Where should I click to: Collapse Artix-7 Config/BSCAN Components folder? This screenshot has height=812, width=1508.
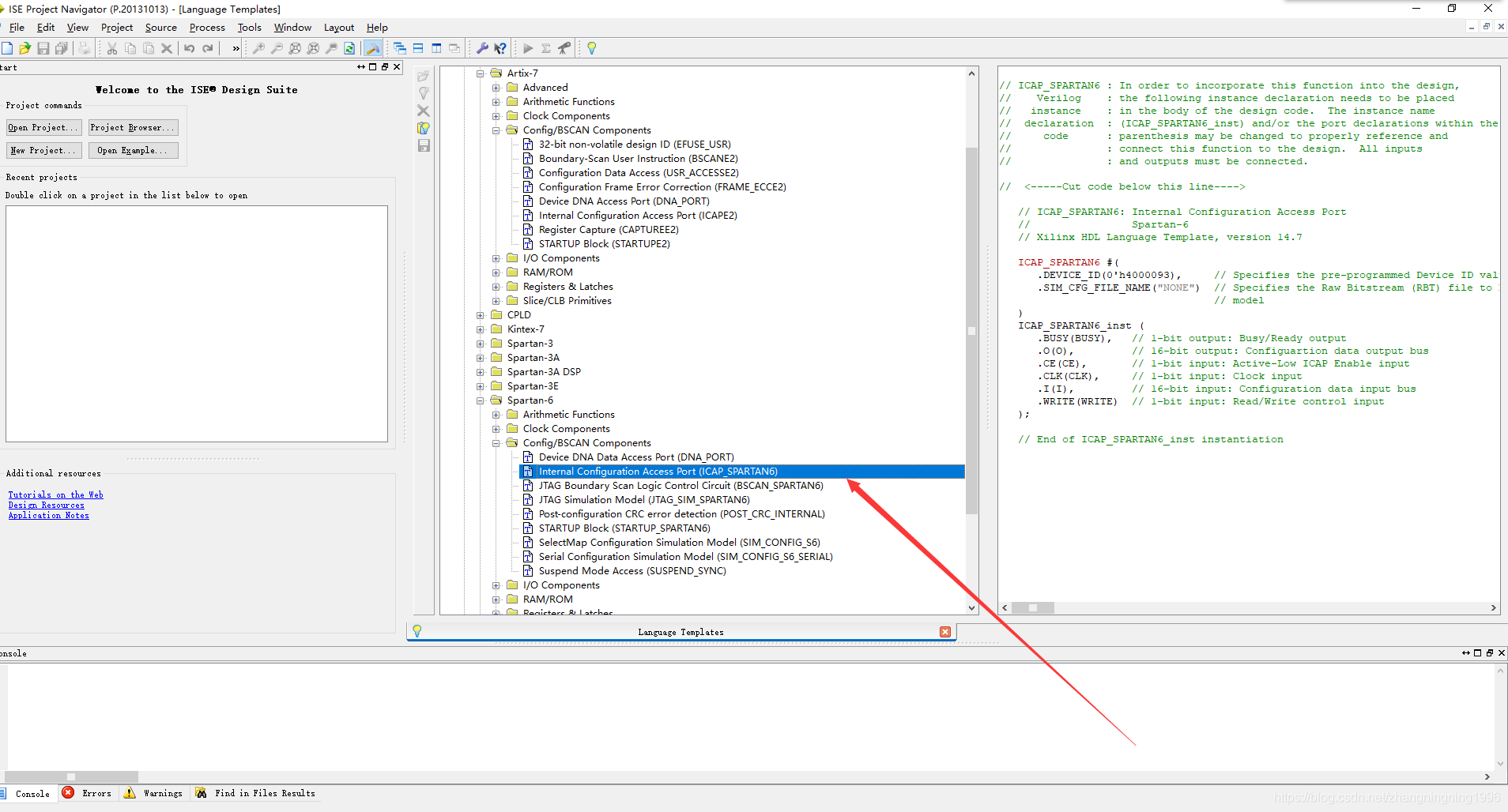(496, 130)
